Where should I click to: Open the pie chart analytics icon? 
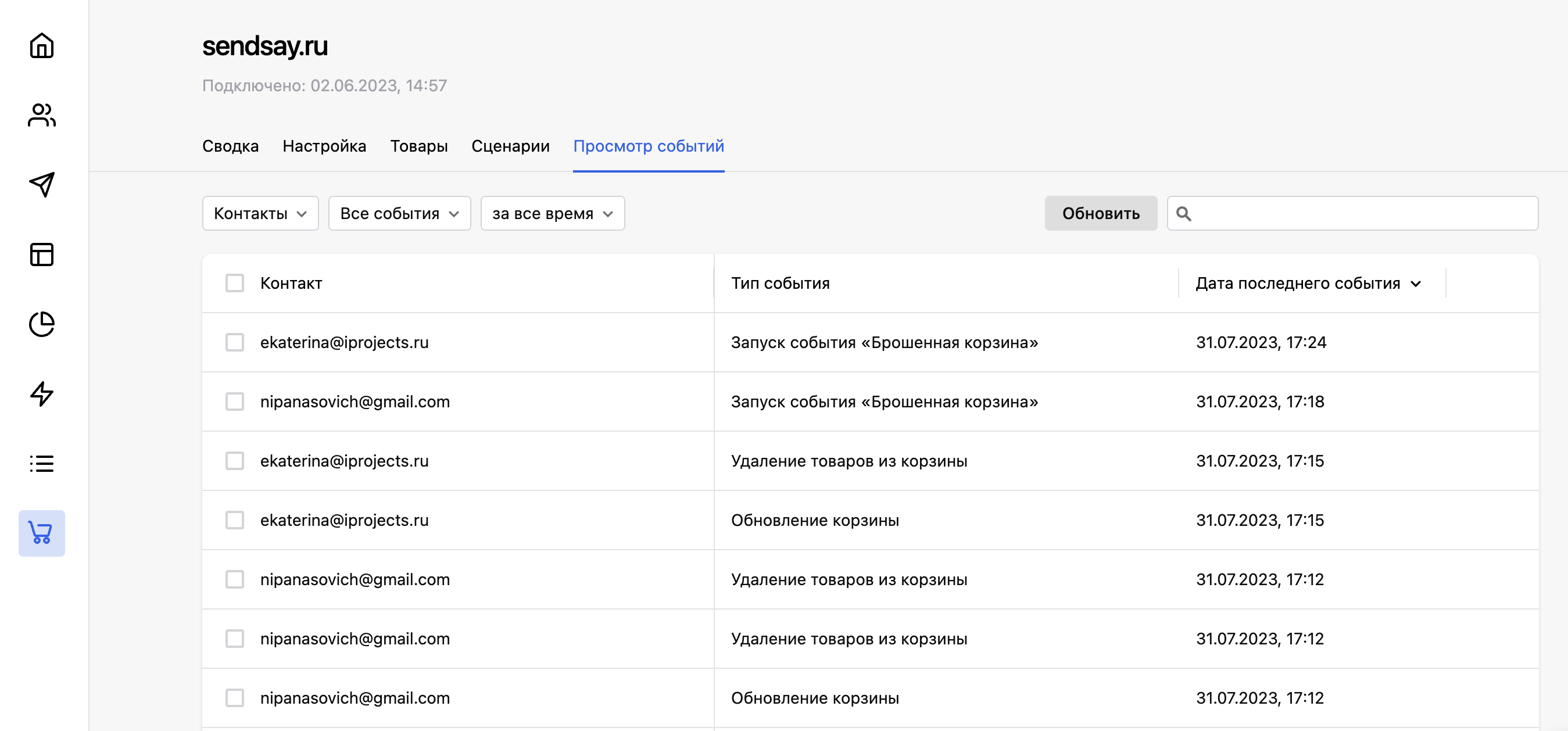(x=41, y=324)
